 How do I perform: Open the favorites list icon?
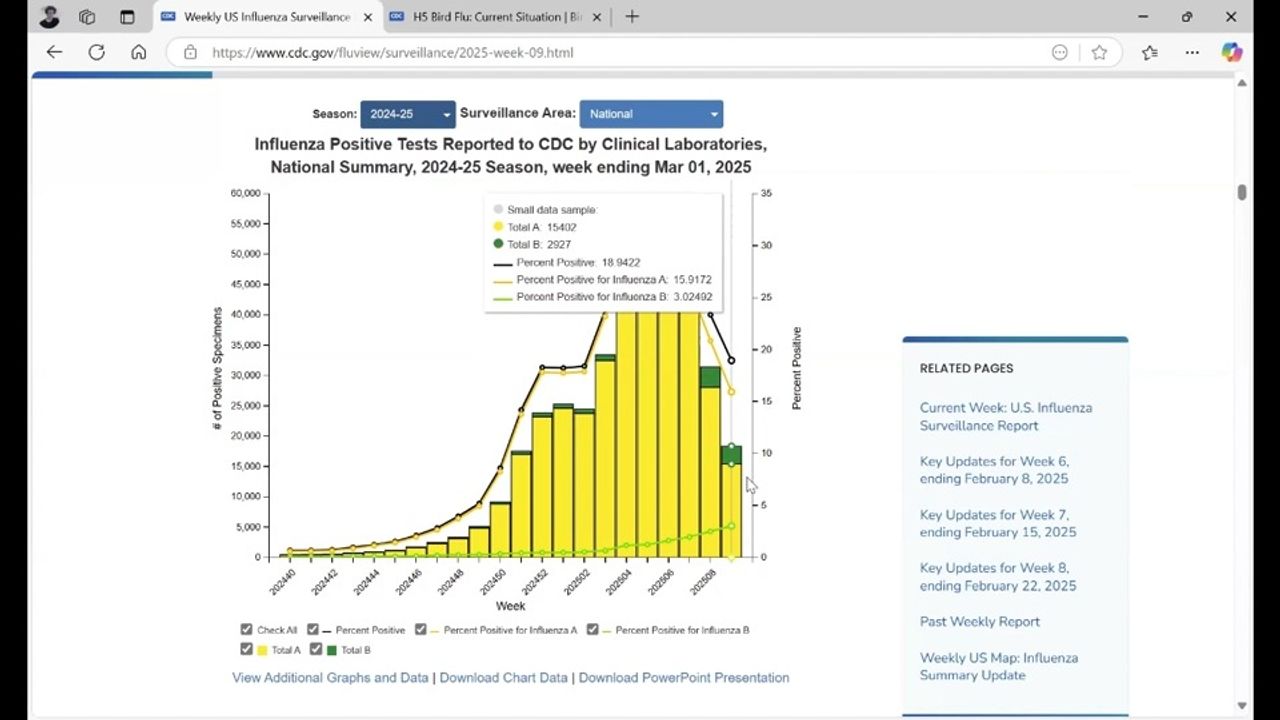(x=1149, y=52)
